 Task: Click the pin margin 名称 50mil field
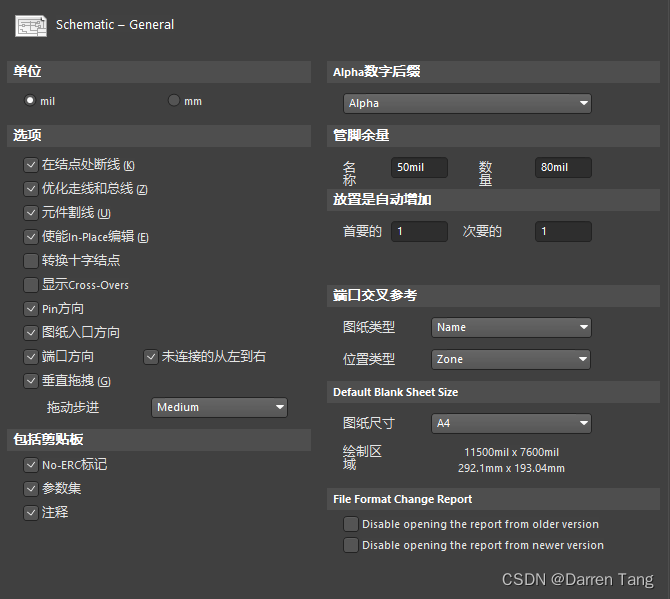(x=419, y=167)
